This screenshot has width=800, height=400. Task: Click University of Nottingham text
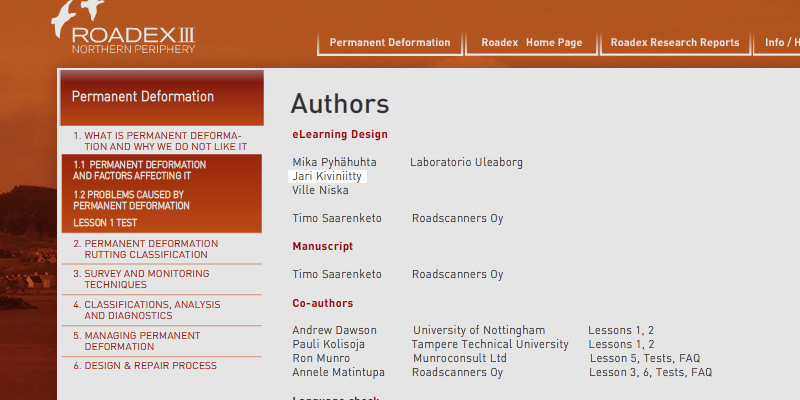[x=479, y=331]
